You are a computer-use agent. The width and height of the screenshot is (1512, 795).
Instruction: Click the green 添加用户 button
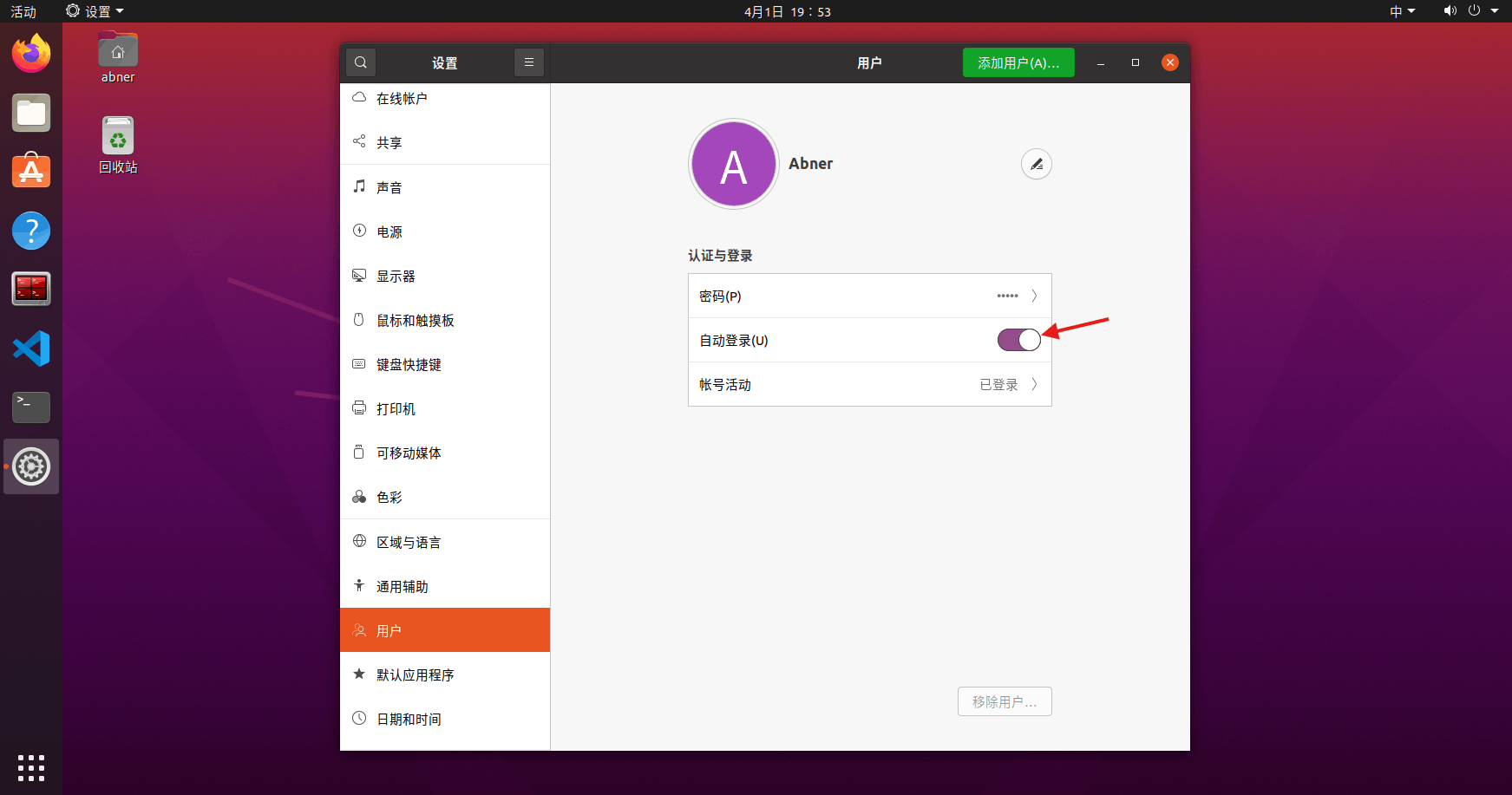[1018, 62]
